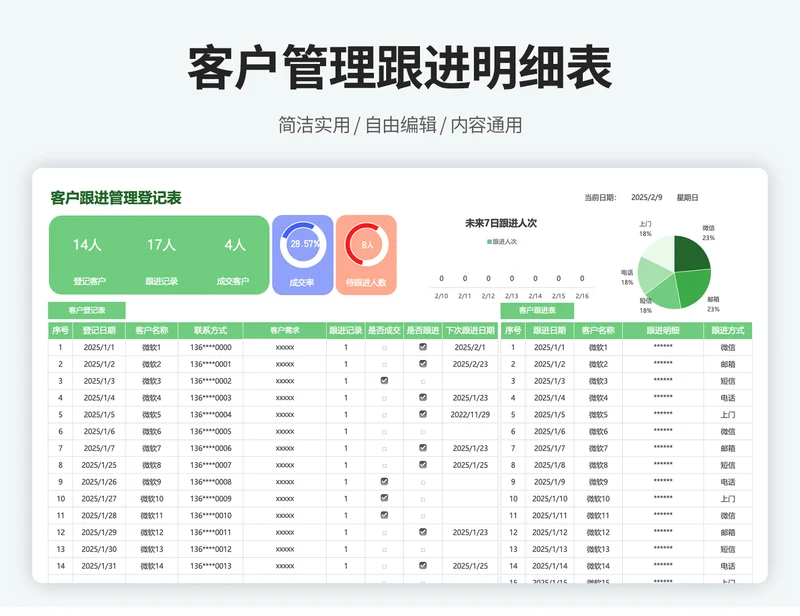The width and height of the screenshot is (800, 616).
Task: Select registration date cell 2025/1/31
Action: 99,566
